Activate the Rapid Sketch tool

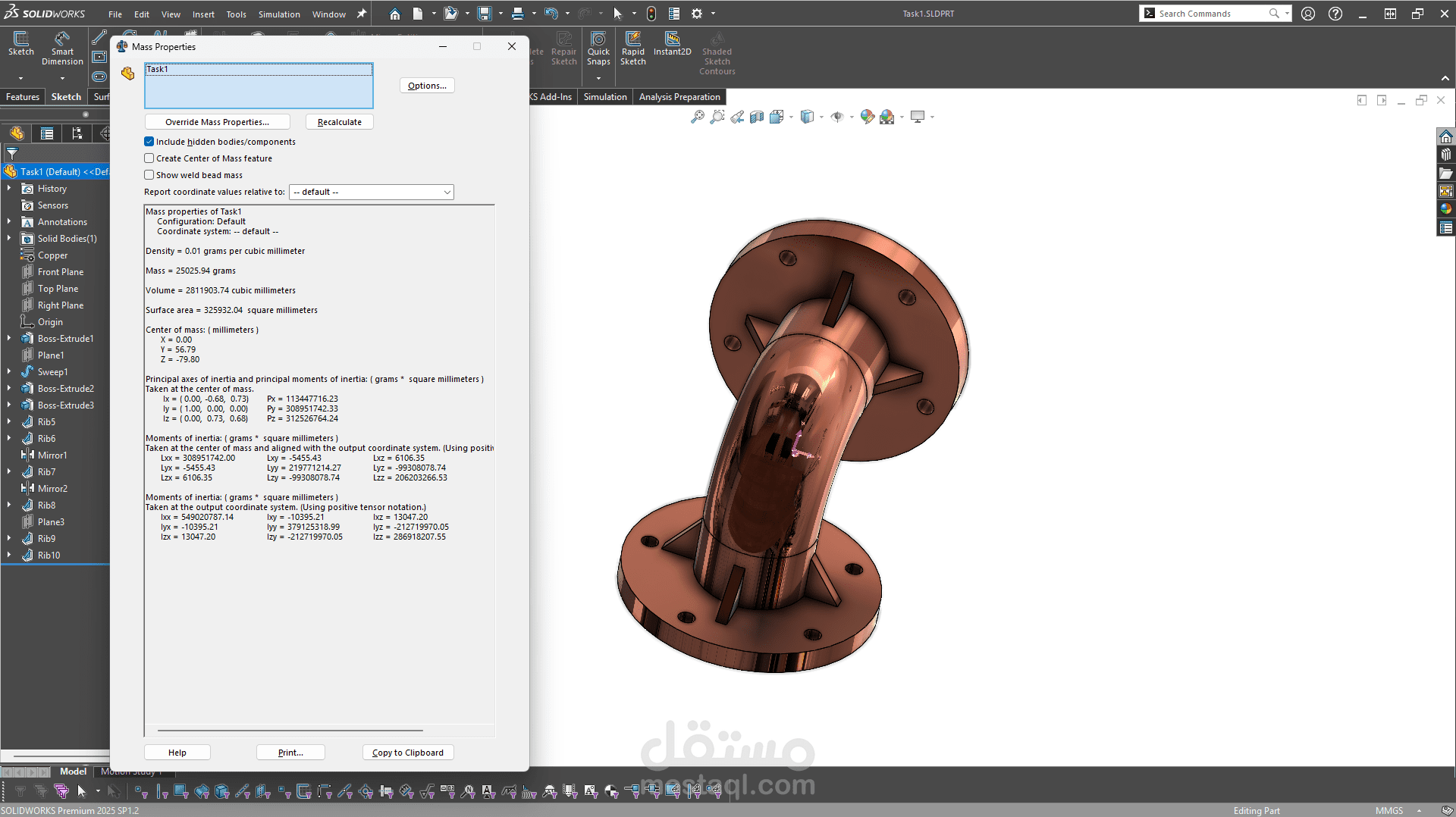tap(633, 49)
